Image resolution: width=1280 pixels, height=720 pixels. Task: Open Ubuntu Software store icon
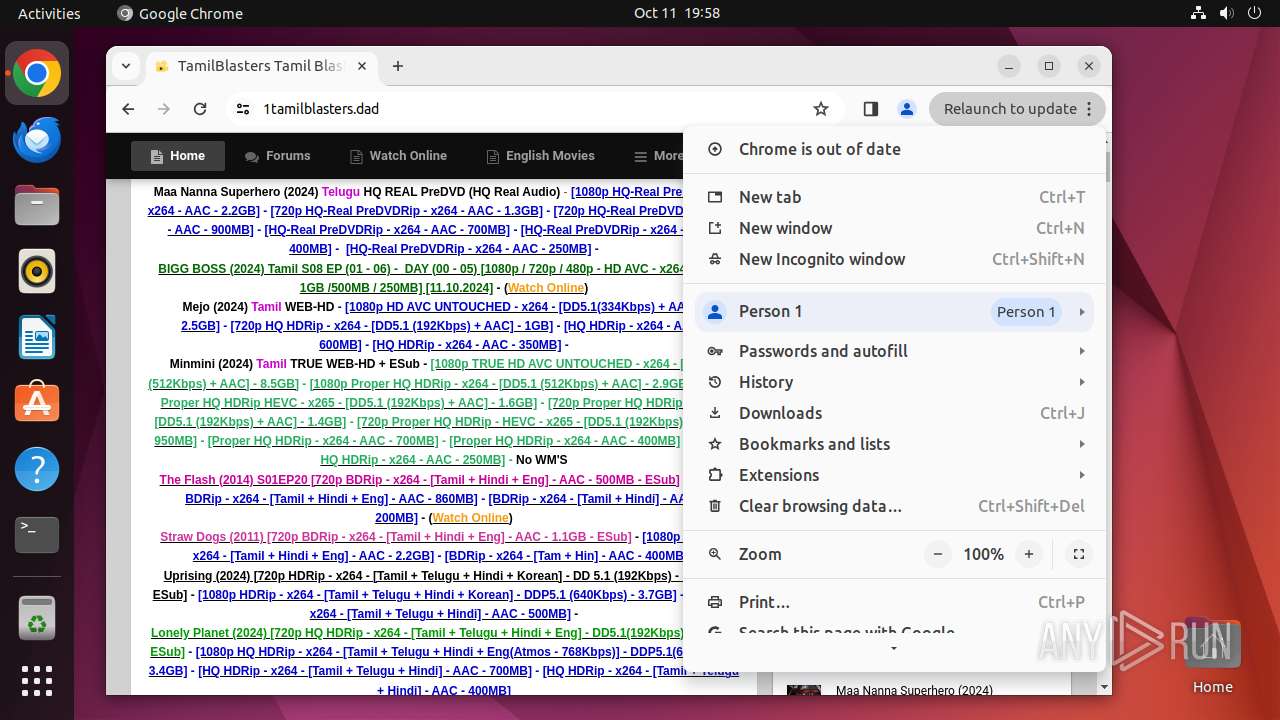(x=37, y=403)
